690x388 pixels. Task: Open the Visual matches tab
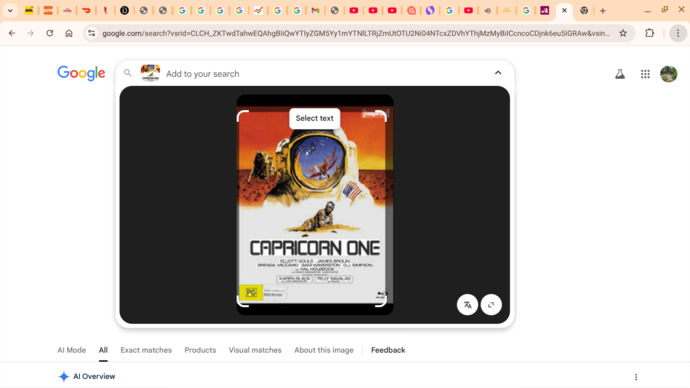[x=255, y=350]
